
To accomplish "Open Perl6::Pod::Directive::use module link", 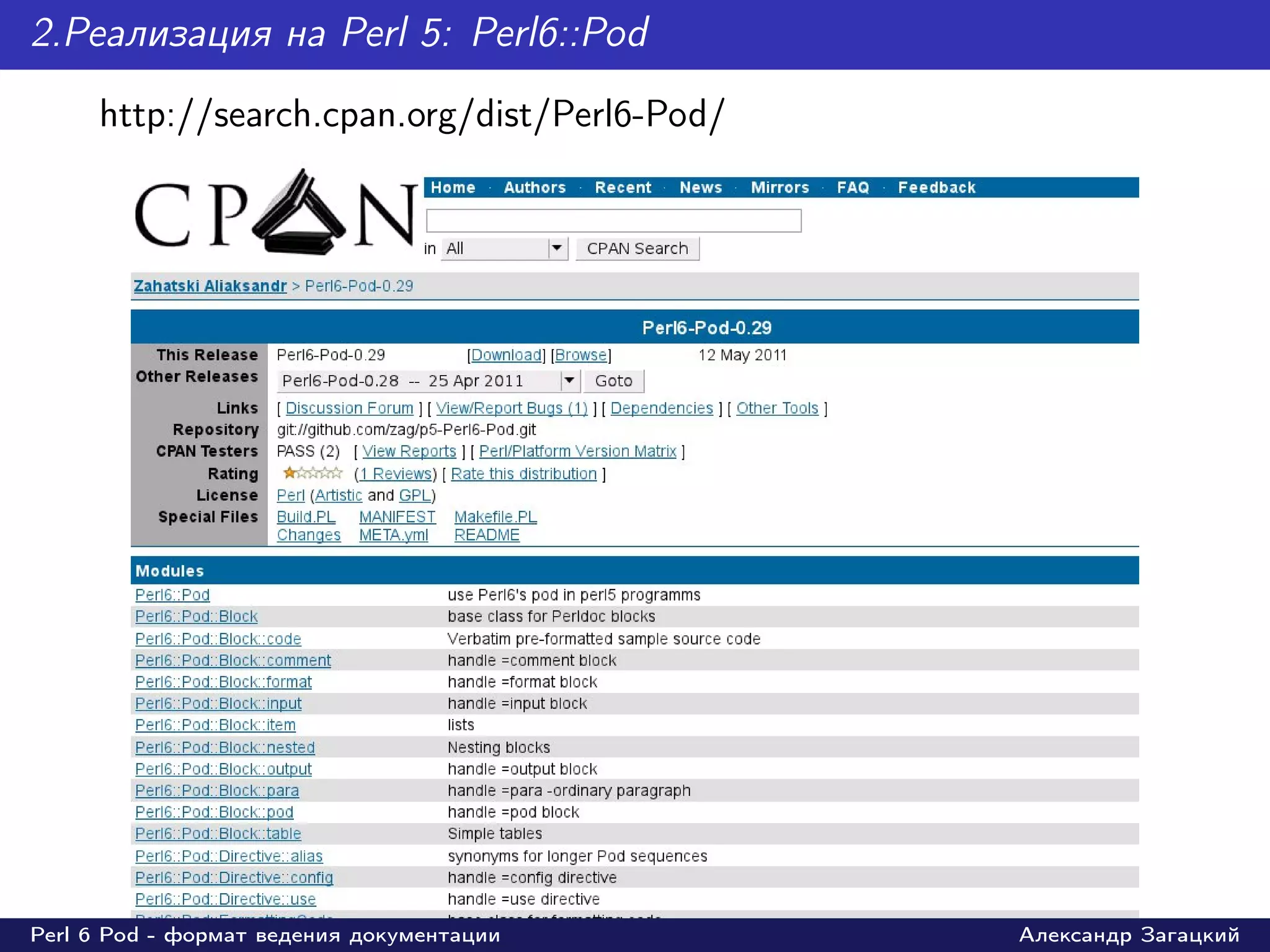I will click(x=226, y=899).
